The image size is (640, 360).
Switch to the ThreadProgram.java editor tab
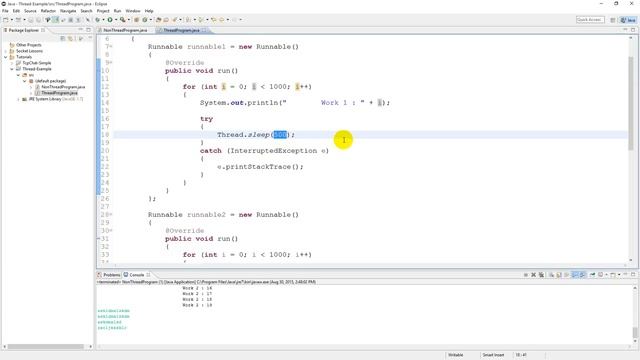pyautogui.click(x=181, y=30)
